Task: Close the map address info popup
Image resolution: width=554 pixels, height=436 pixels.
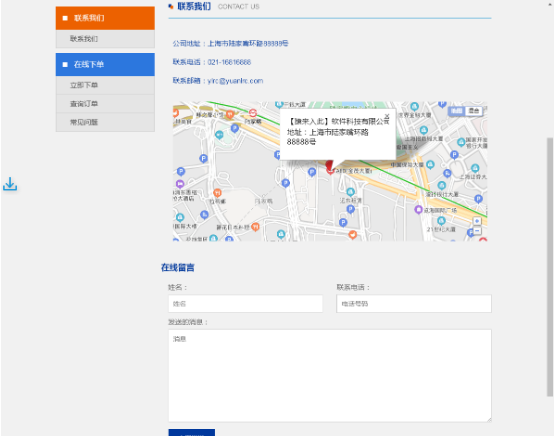Action: (x=387, y=116)
